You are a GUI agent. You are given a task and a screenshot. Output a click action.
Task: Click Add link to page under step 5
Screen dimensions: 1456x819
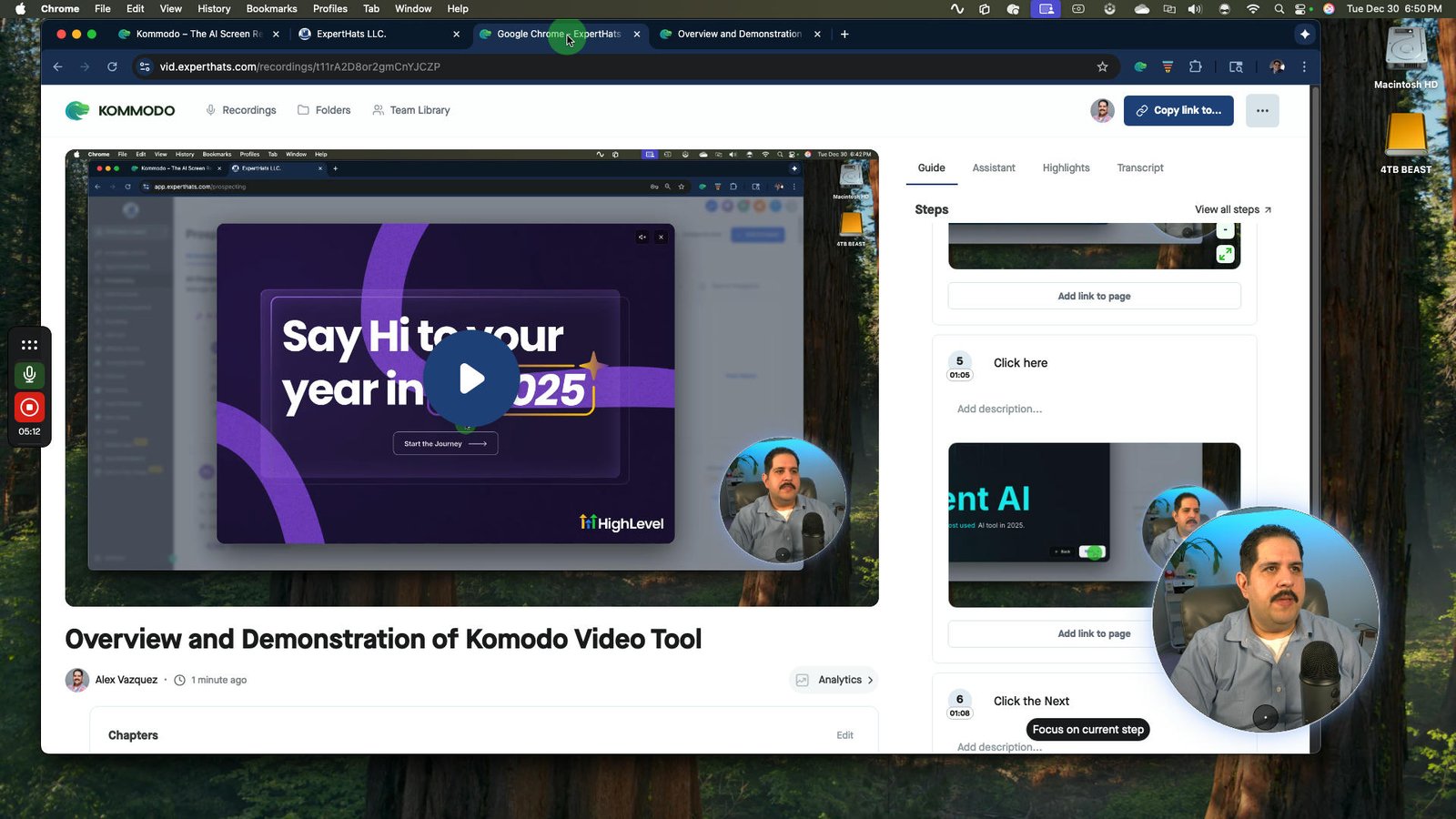(1094, 633)
